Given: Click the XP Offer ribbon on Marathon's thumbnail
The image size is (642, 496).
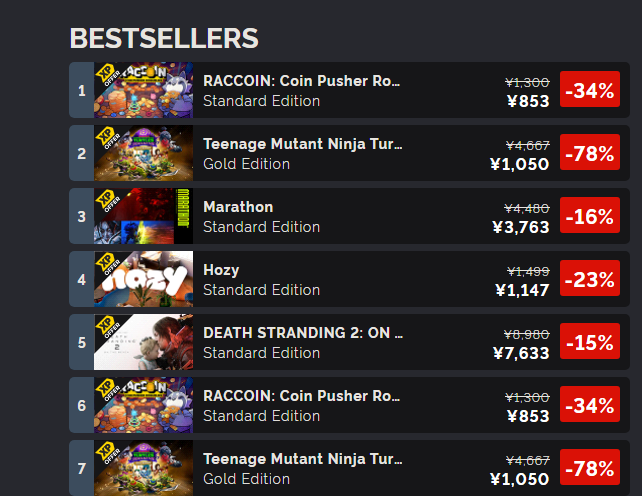Looking at the screenshot, I should pyautogui.click(x=106, y=201).
